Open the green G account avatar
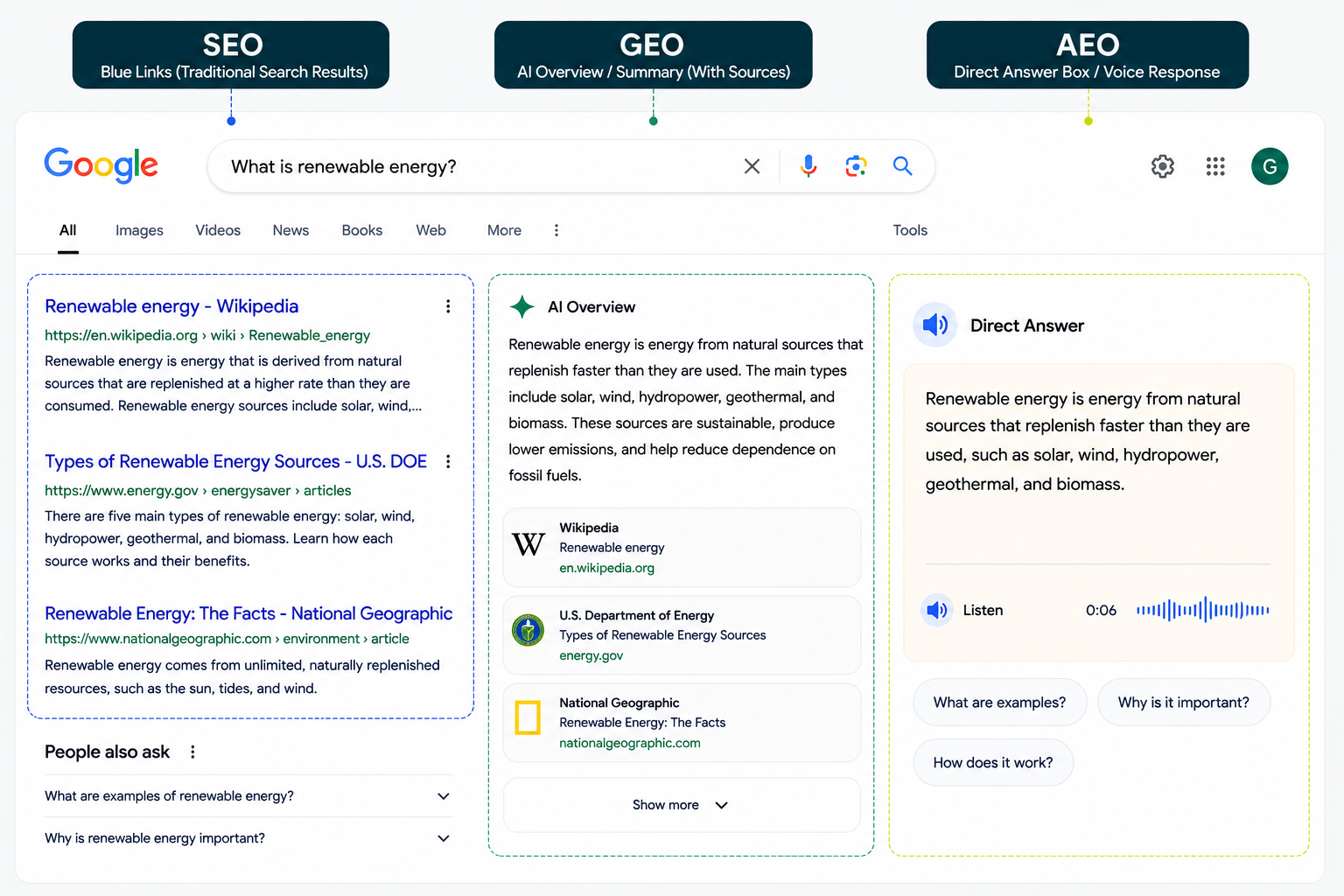 point(1270,166)
